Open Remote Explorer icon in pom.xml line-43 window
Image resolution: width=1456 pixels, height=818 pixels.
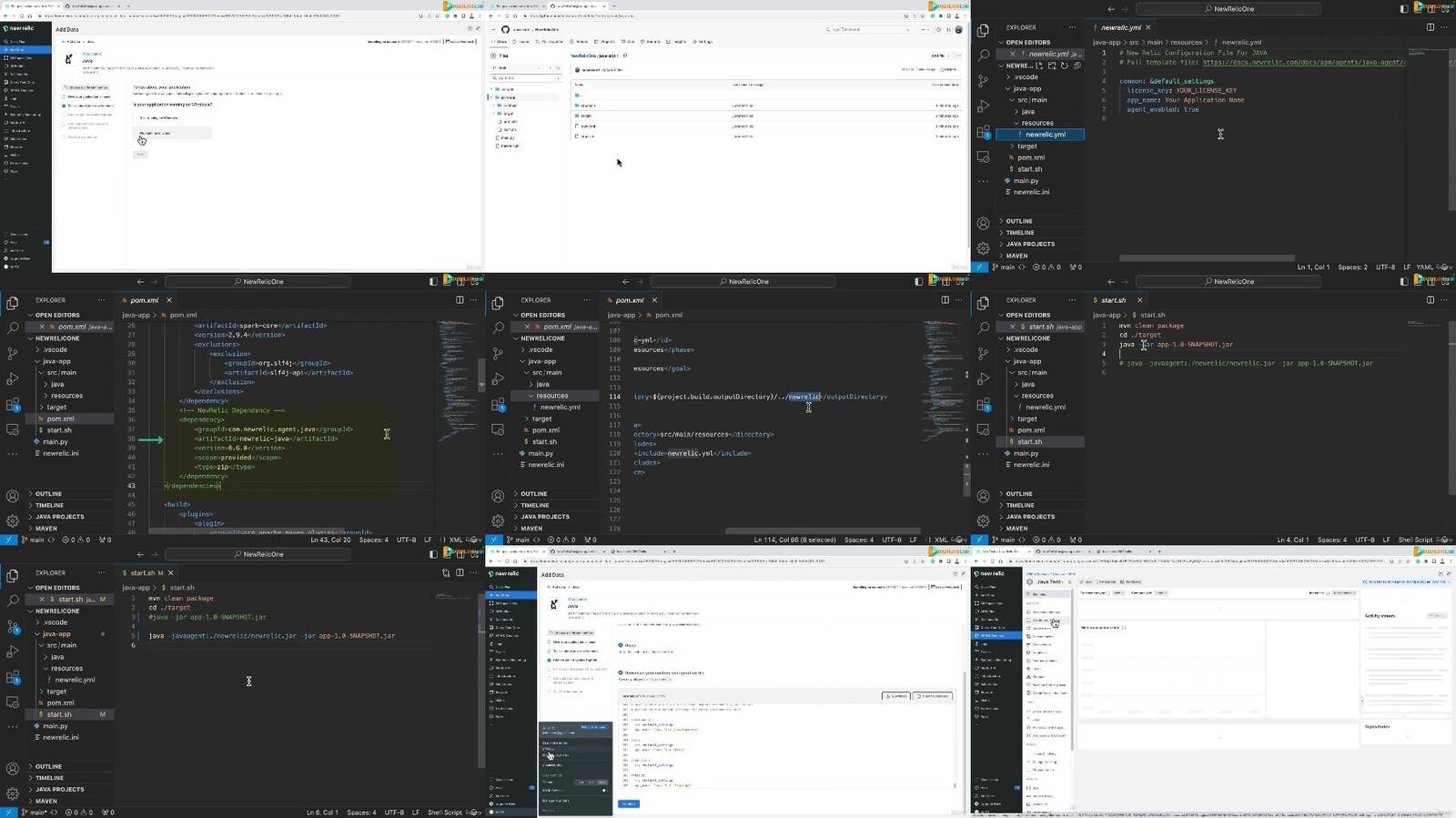click(x=13, y=429)
